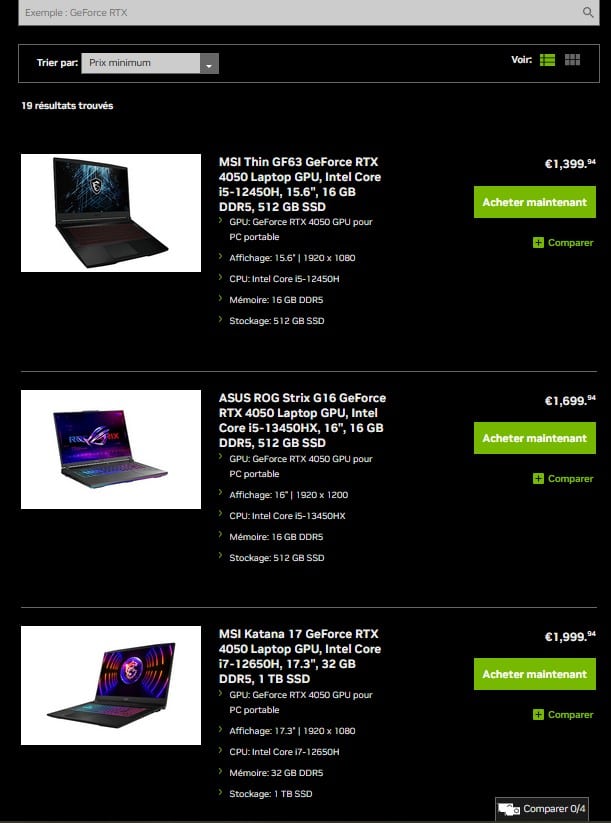This screenshot has height=823, width=611.
Task: Click plus icon next to MSI Katana 17 Comparer
Action: [x=538, y=714]
